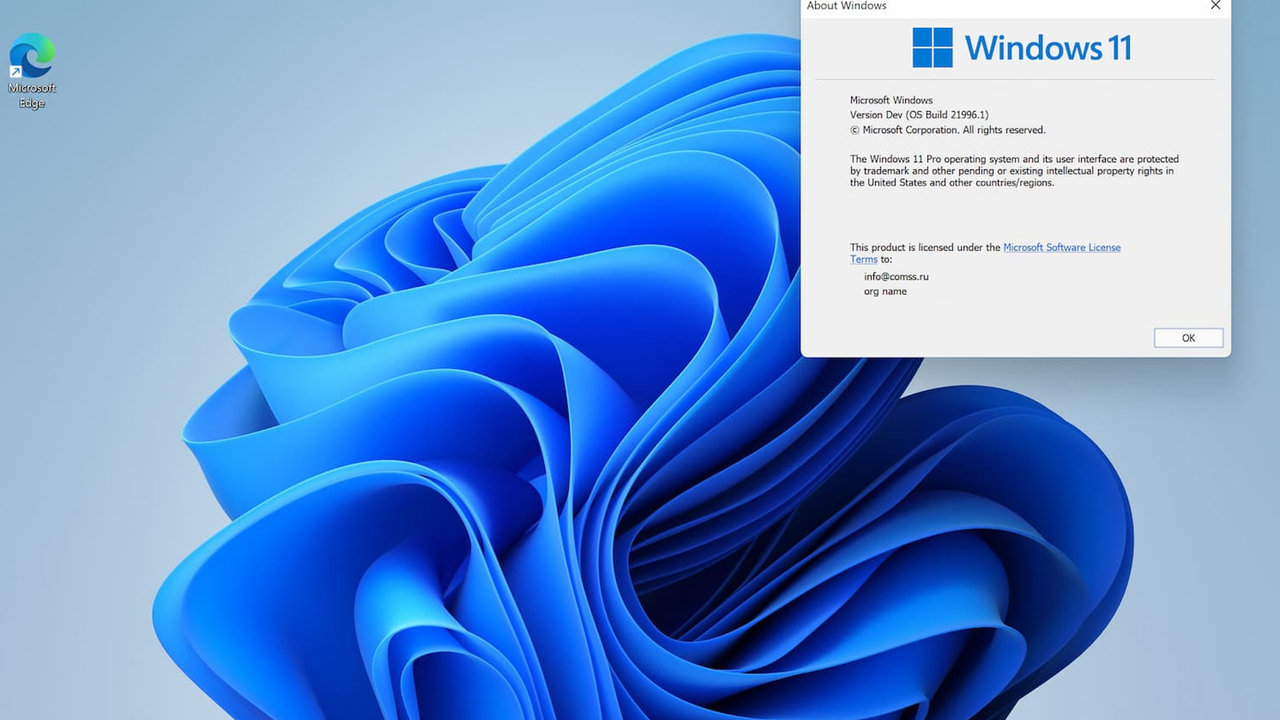Close the About Windows dialog with X

click(x=1215, y=6)
